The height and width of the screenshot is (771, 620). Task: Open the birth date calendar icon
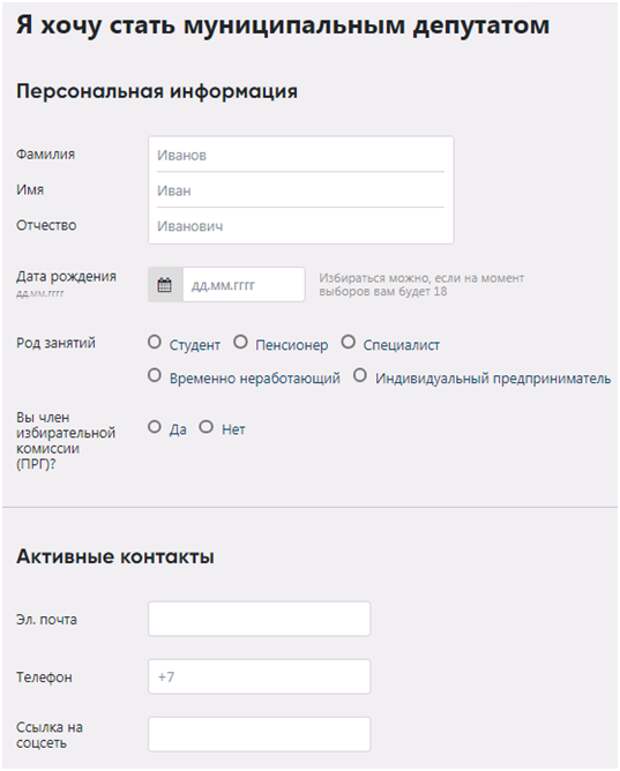coord(165,285)
